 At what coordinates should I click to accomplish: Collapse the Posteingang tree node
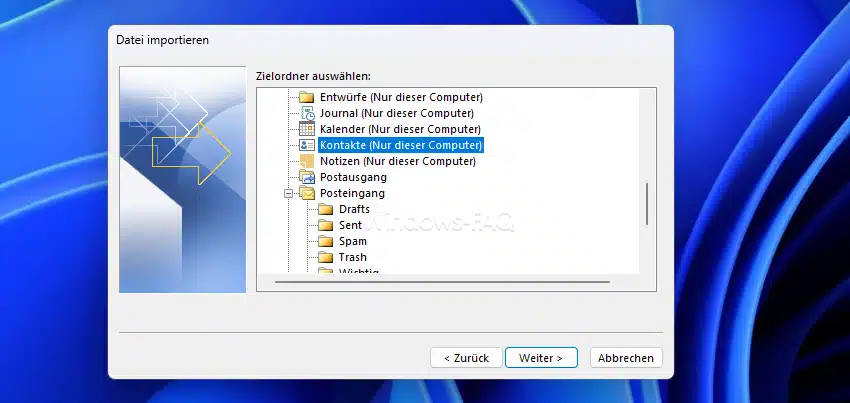point(288,194)
